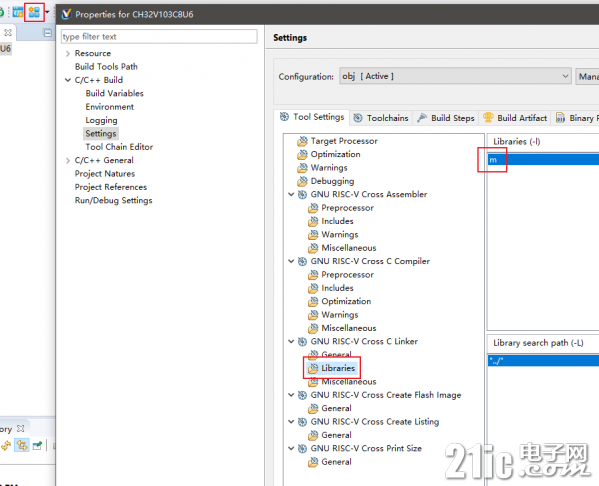Collapse GNU RISC-V Cross Assembler node
599x486 pixels.
click(291, 194)
